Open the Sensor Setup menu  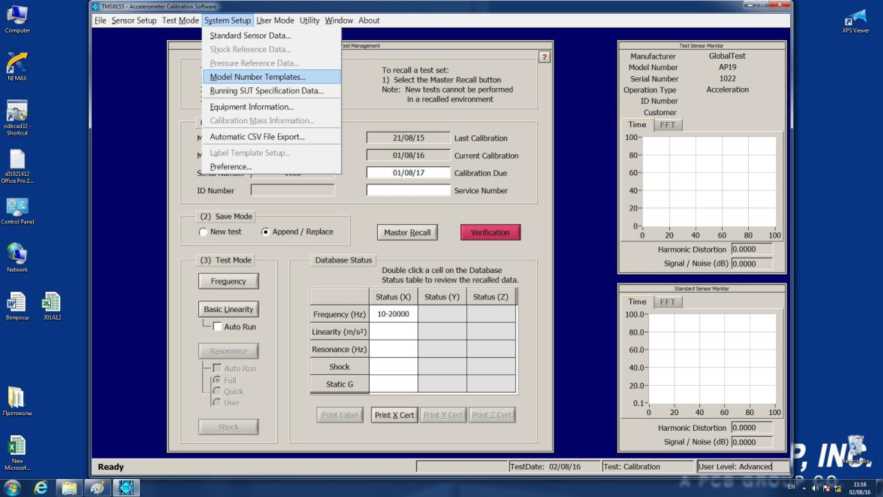[133, 20]
